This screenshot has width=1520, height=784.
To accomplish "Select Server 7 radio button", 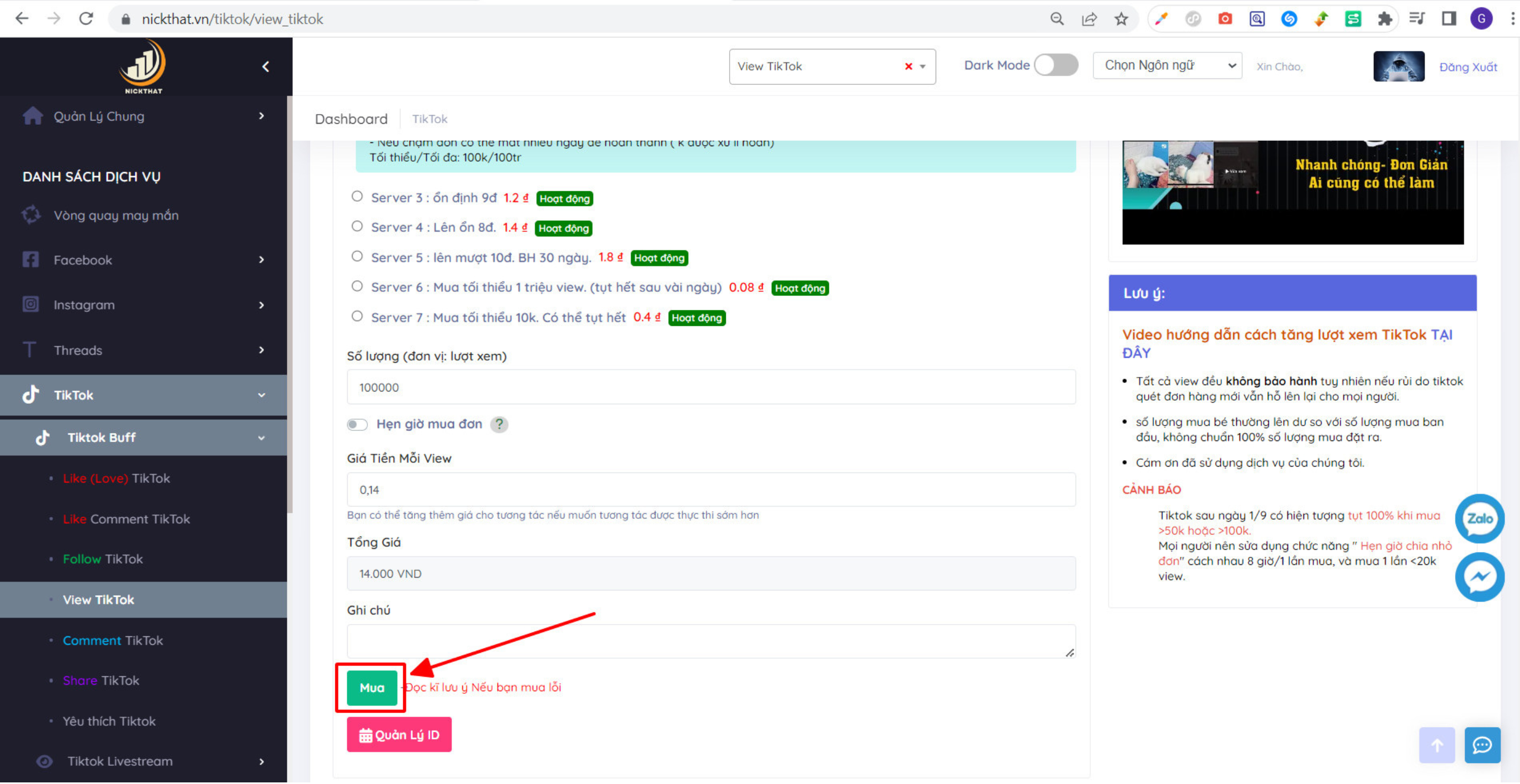I will click(357, 316).
